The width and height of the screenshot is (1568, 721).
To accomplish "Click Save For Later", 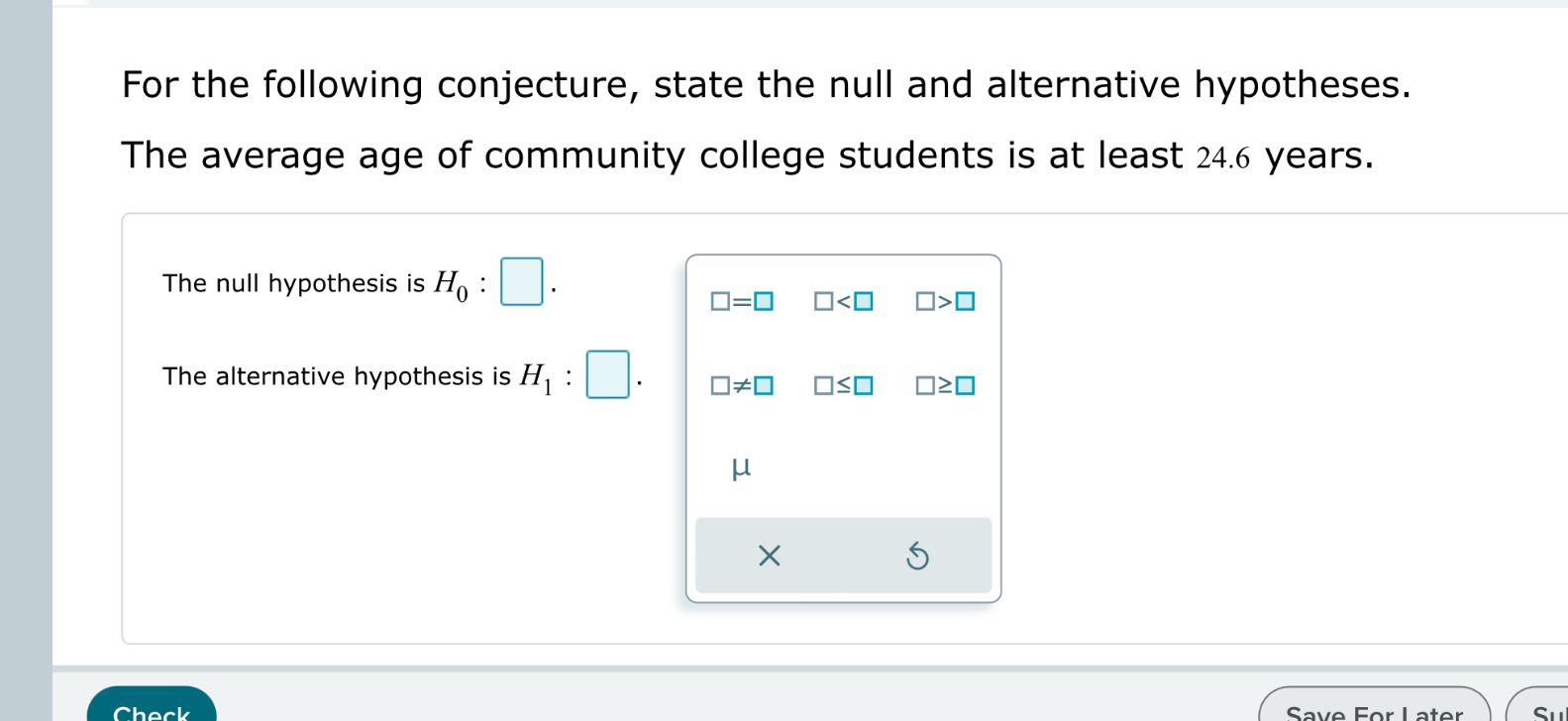I will coord(1375,710).
